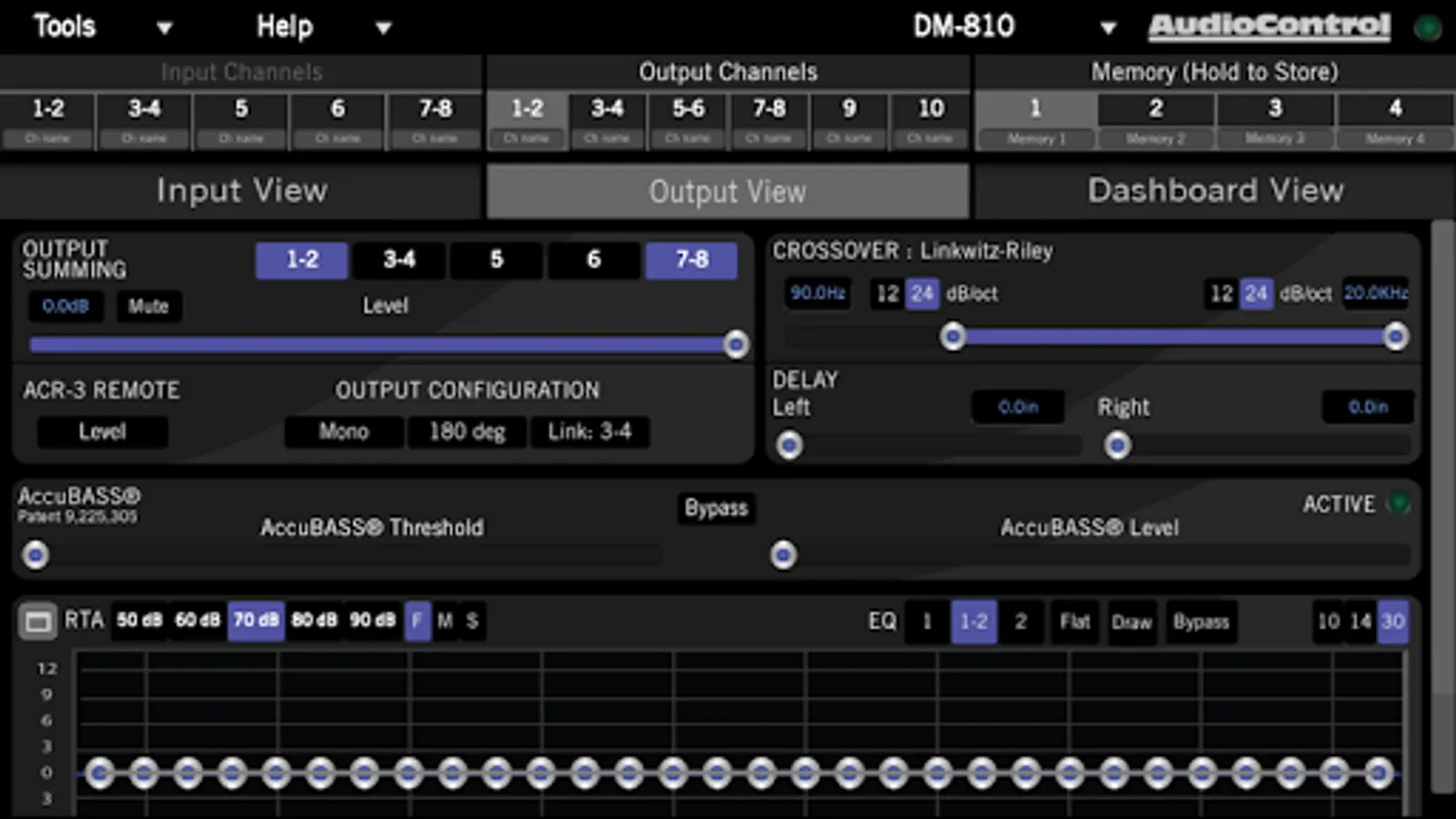1456x819 pixels.
Task: Click the Link: 3-4 button
Action: (590, 431)
